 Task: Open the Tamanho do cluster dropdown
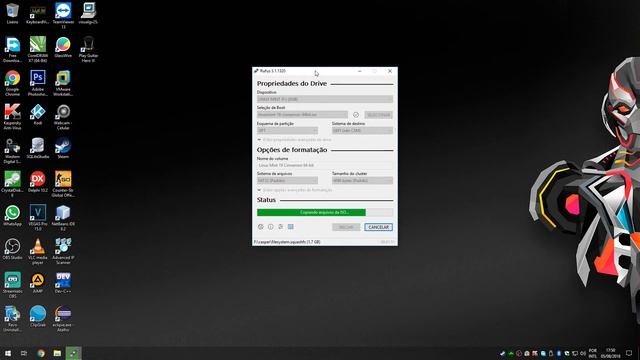click(x=362, y=180)
